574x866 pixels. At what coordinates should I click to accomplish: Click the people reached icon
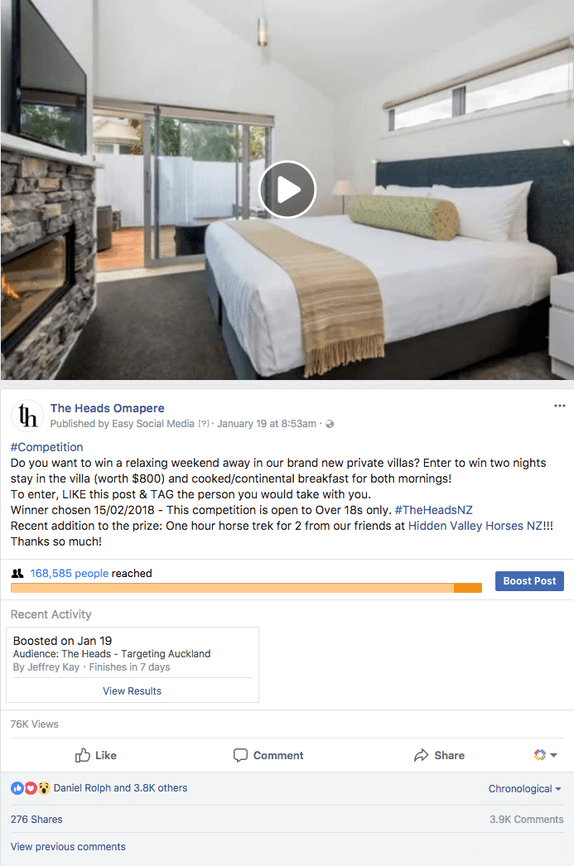coord(18,573)
